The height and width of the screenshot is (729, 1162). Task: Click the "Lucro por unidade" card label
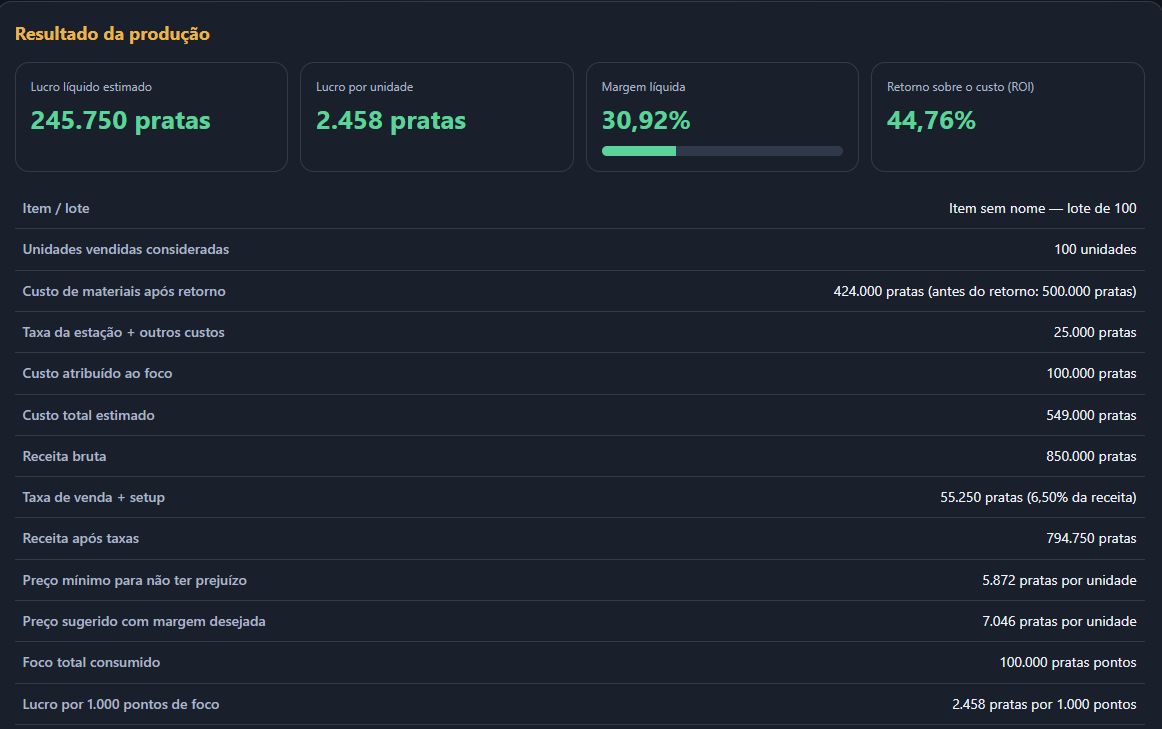pyautogui.click(x=365, y=87)
